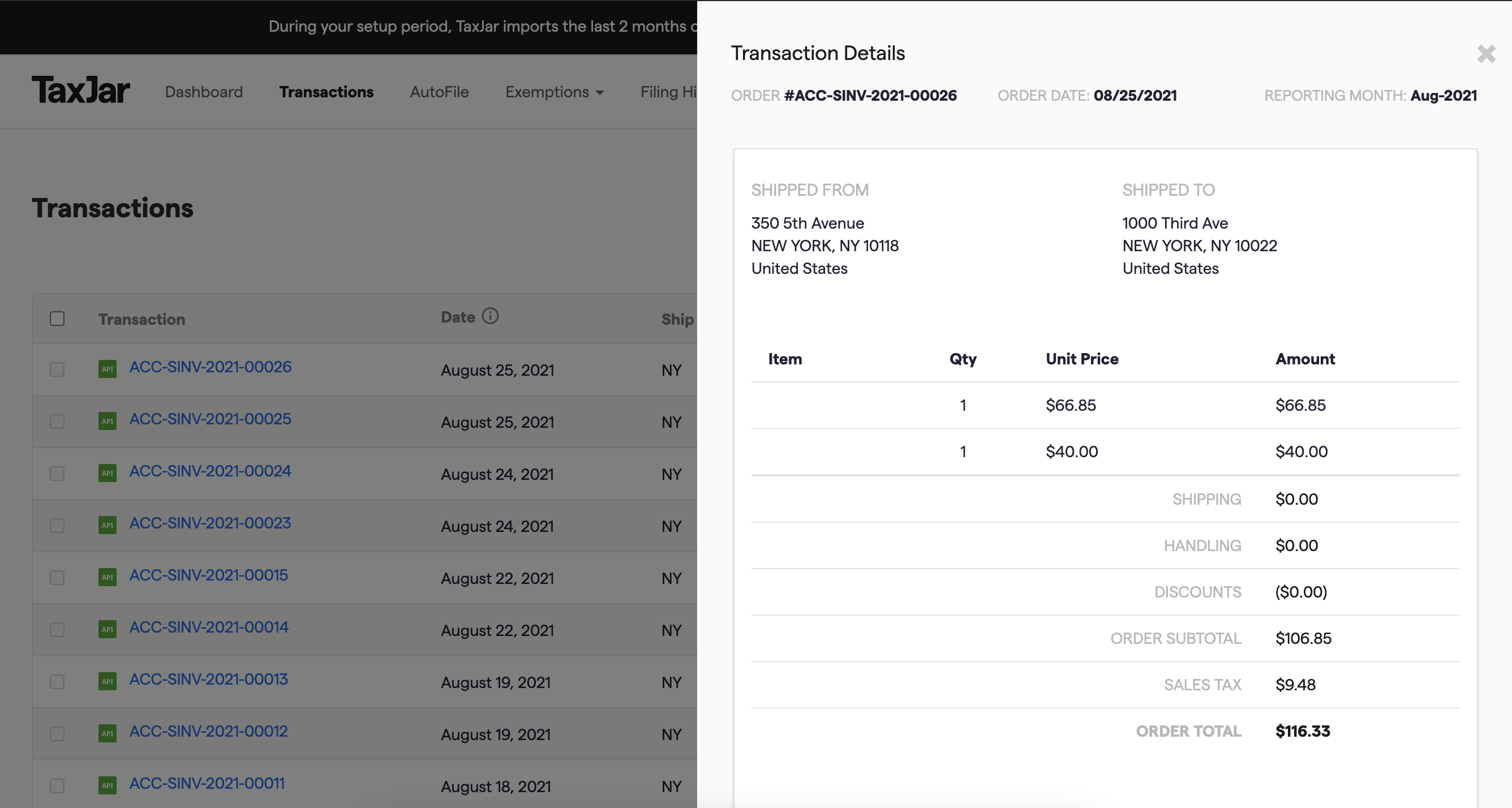Open the Transactions nav item
This screenshot has height=808, width=1512.
326,92
